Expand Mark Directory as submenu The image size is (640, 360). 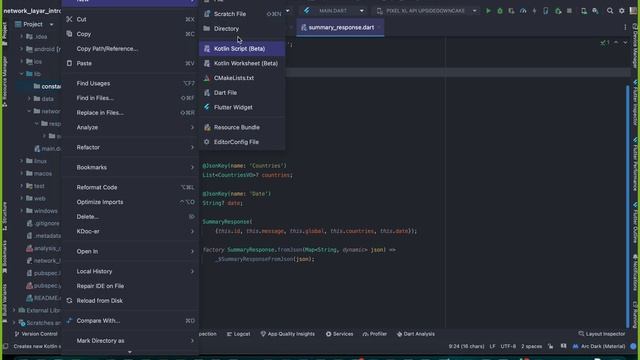pos(130,341)
